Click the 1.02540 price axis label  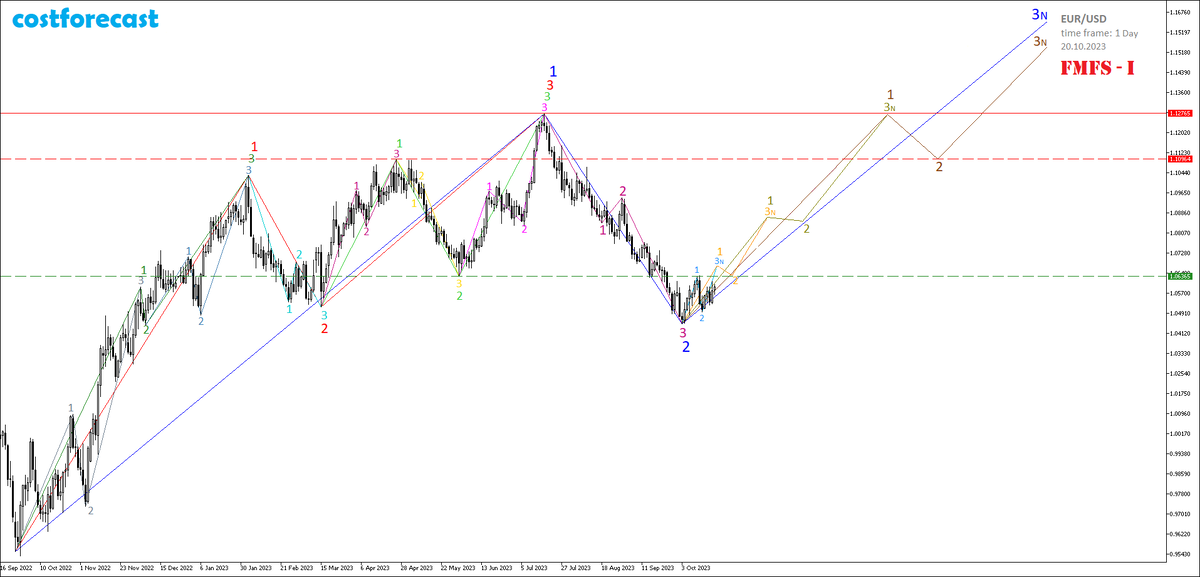click(1180, 373)
